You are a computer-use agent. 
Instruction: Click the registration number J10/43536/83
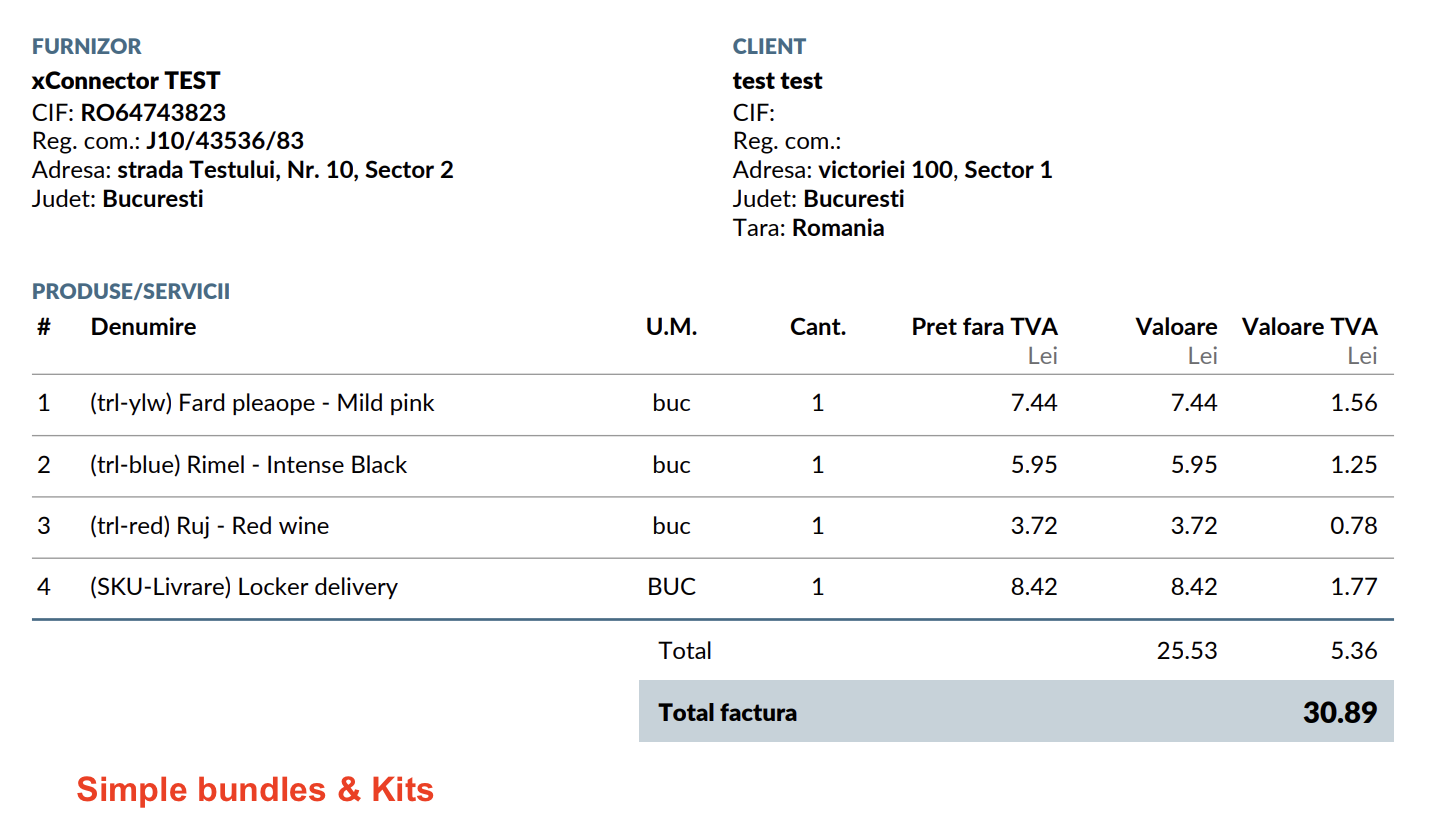pyautogui.click(x=225, y=141)
